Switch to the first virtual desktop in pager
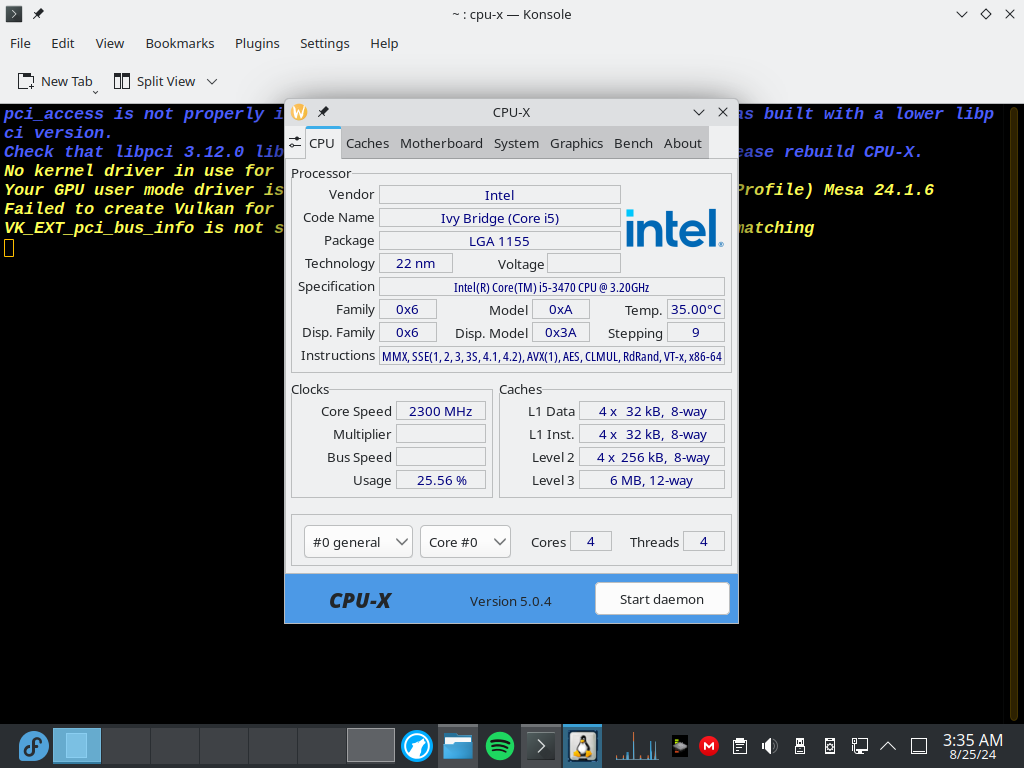The height and width of the screenshot is (768, 1024). pos(76,745)
